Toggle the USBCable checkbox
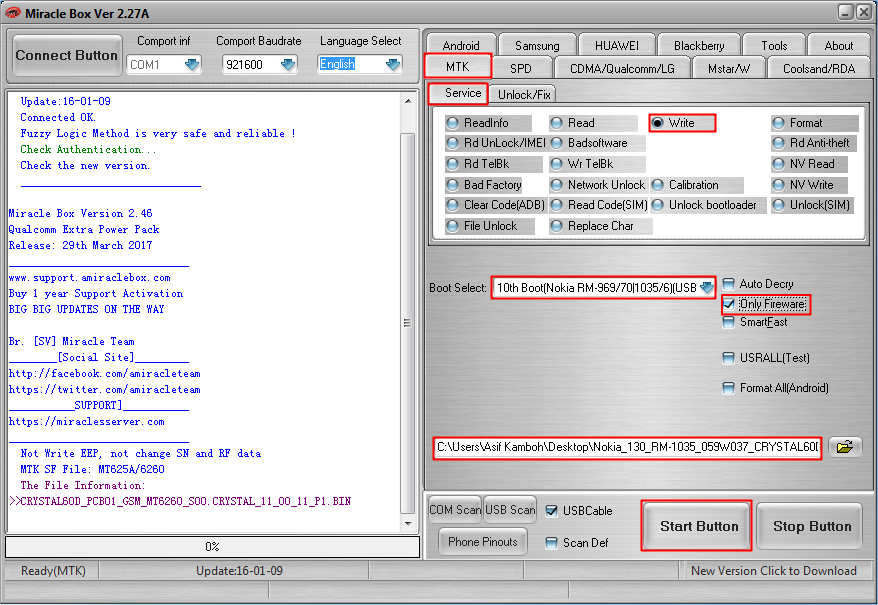Screen dimensions: 878x605 point(552,511)
